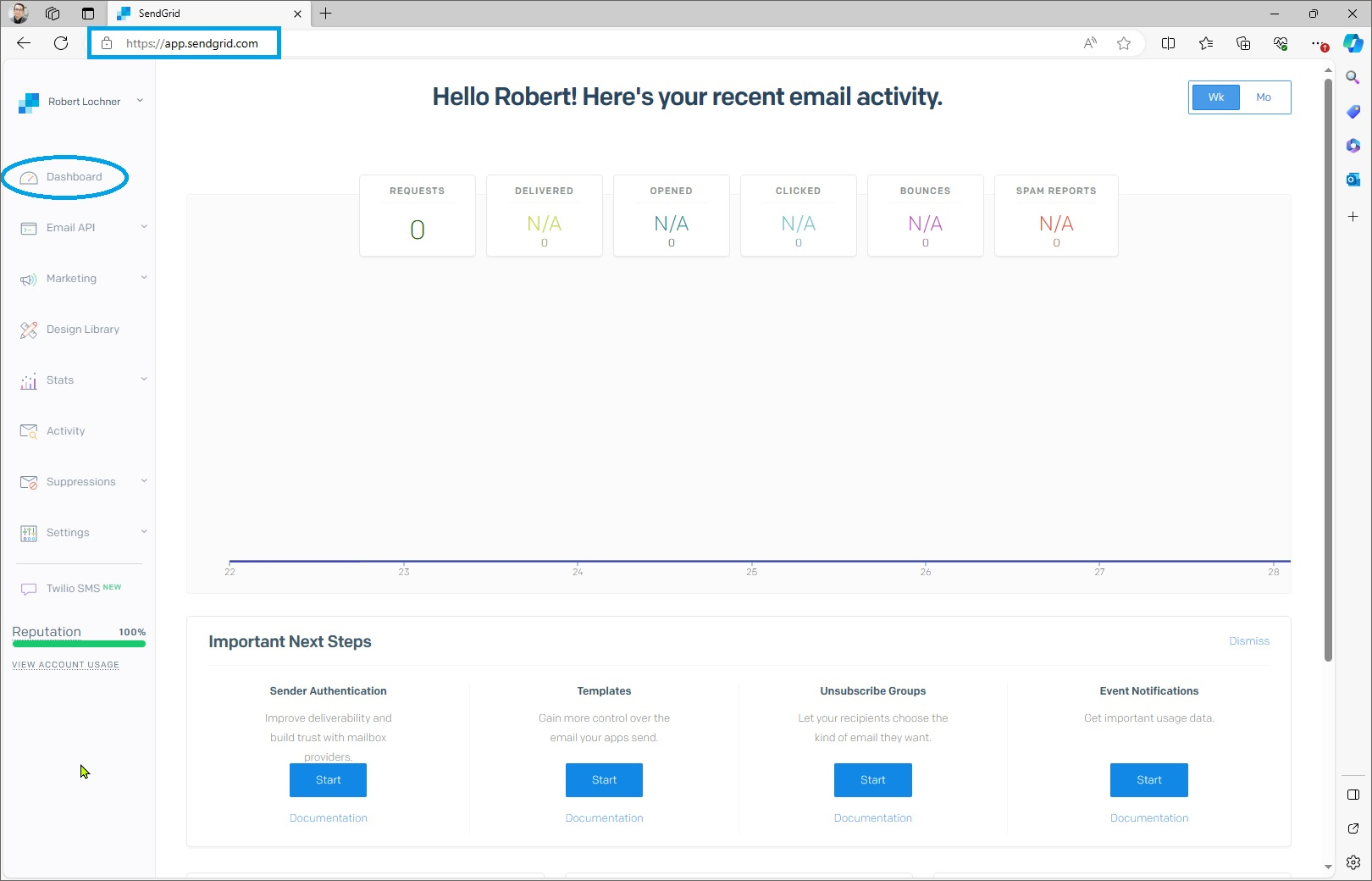Click View Account Usage link
Screen dimensions: 1372x881
pyautogui.click(x=65, y=665)
